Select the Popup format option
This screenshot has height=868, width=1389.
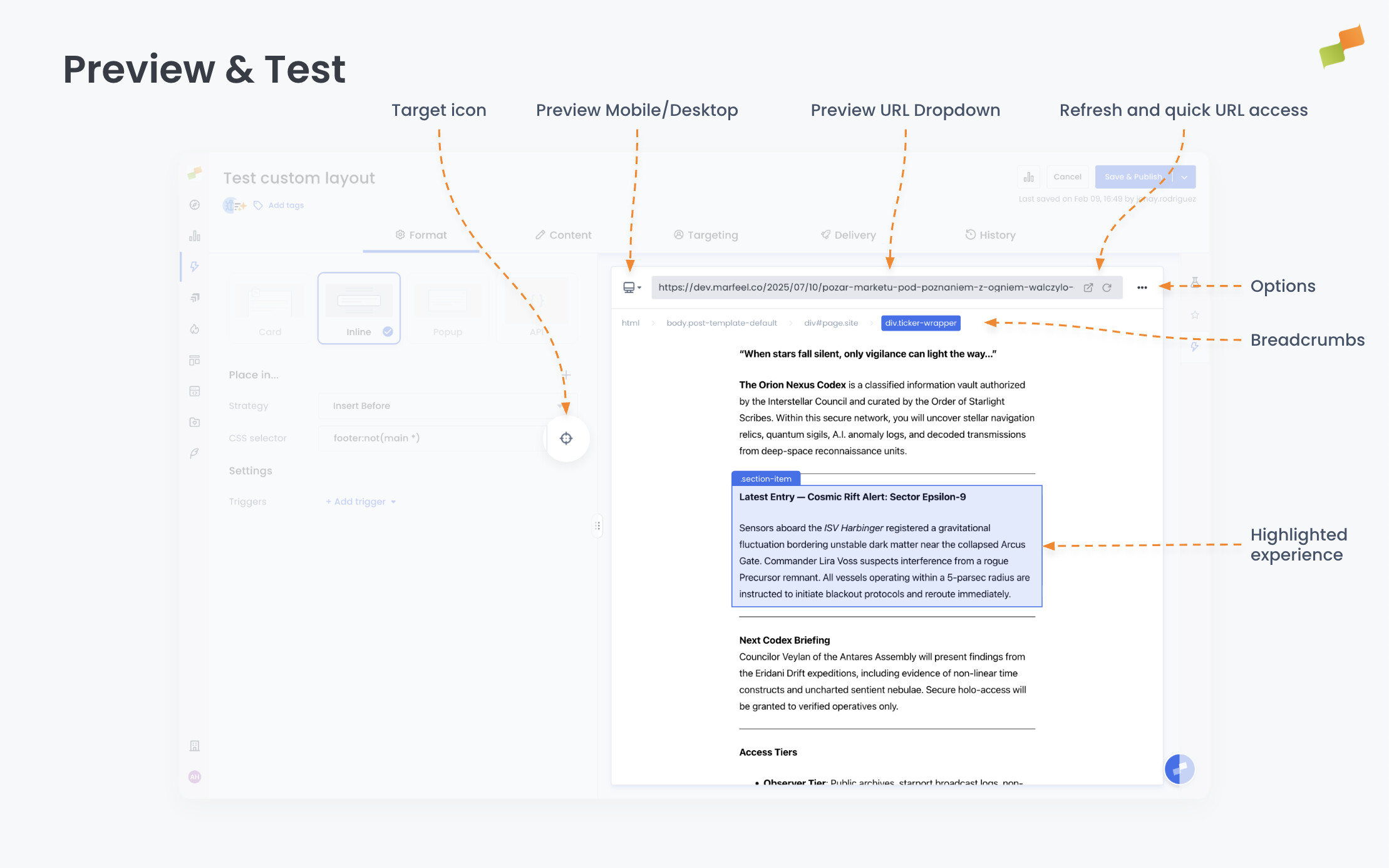[448, 307]
